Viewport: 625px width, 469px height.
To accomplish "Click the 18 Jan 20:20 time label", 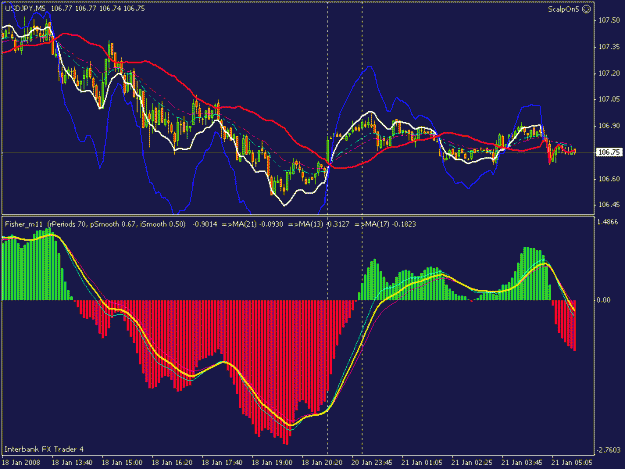I will pyautogui.click(x=322, y=463).
